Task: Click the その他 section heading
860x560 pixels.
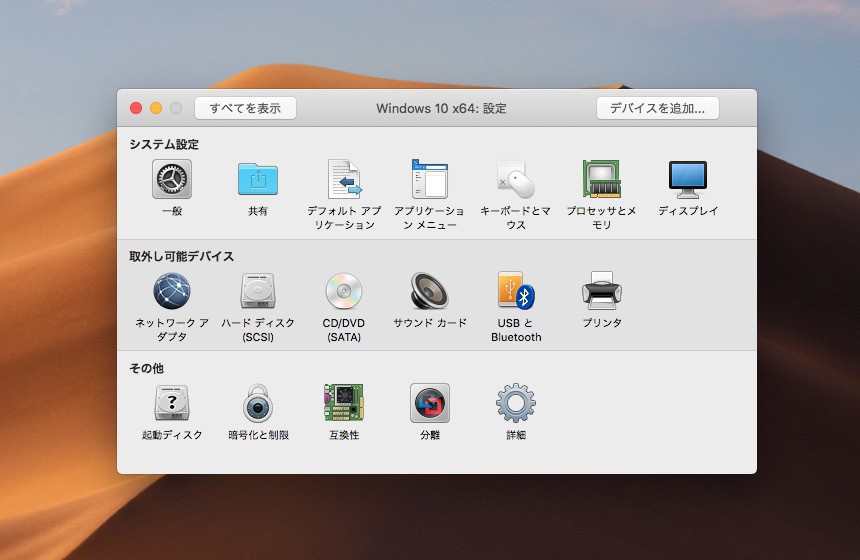Action: (x=146, y=368)
